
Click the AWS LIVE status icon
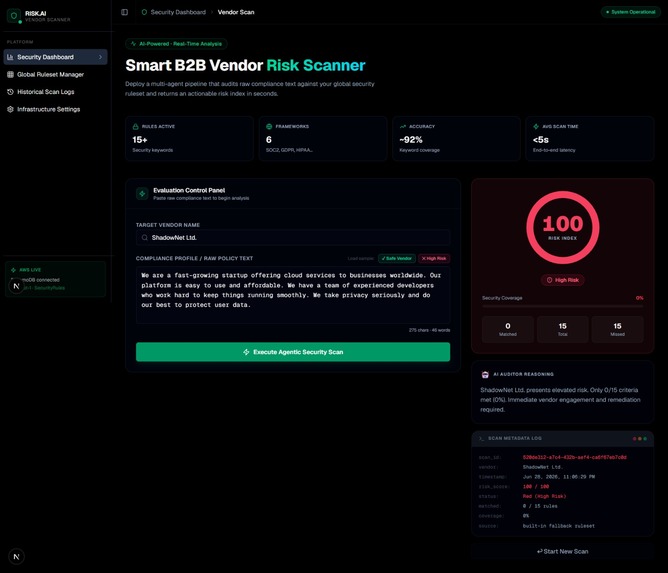pos(13,270)
